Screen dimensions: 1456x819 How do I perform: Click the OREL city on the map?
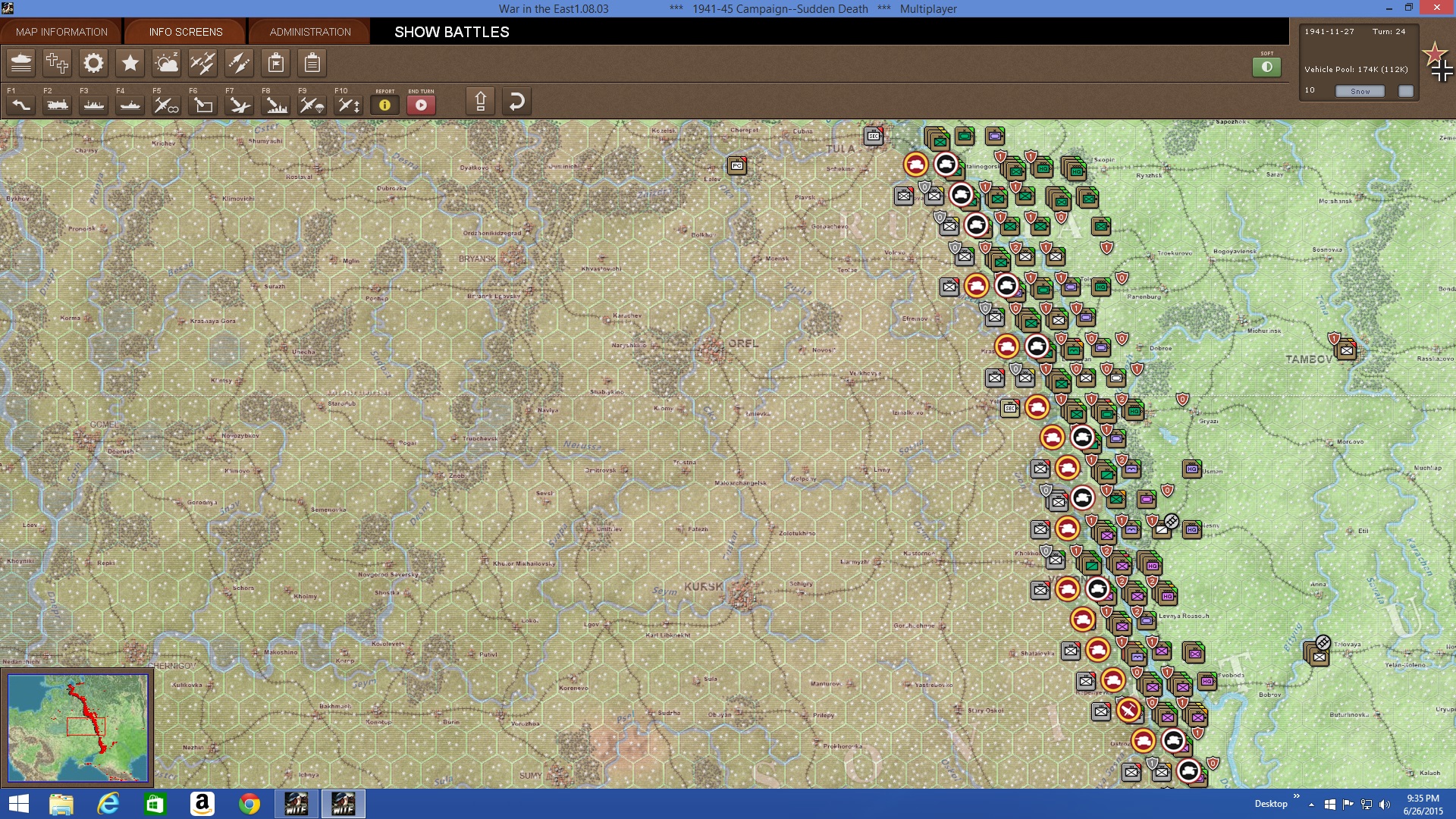[x=713, y=349]
